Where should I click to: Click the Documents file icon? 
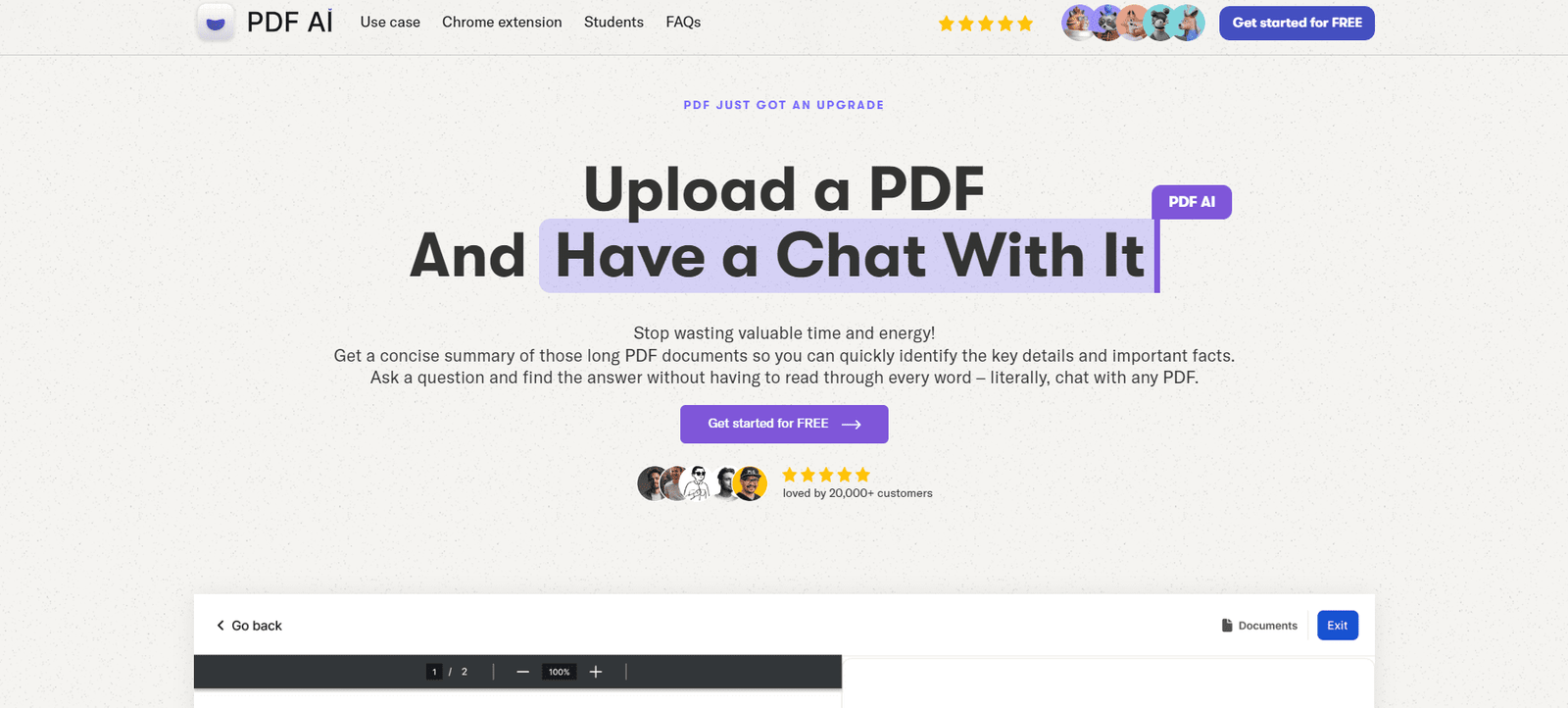pyautogui.click(x=1227, y=626)
